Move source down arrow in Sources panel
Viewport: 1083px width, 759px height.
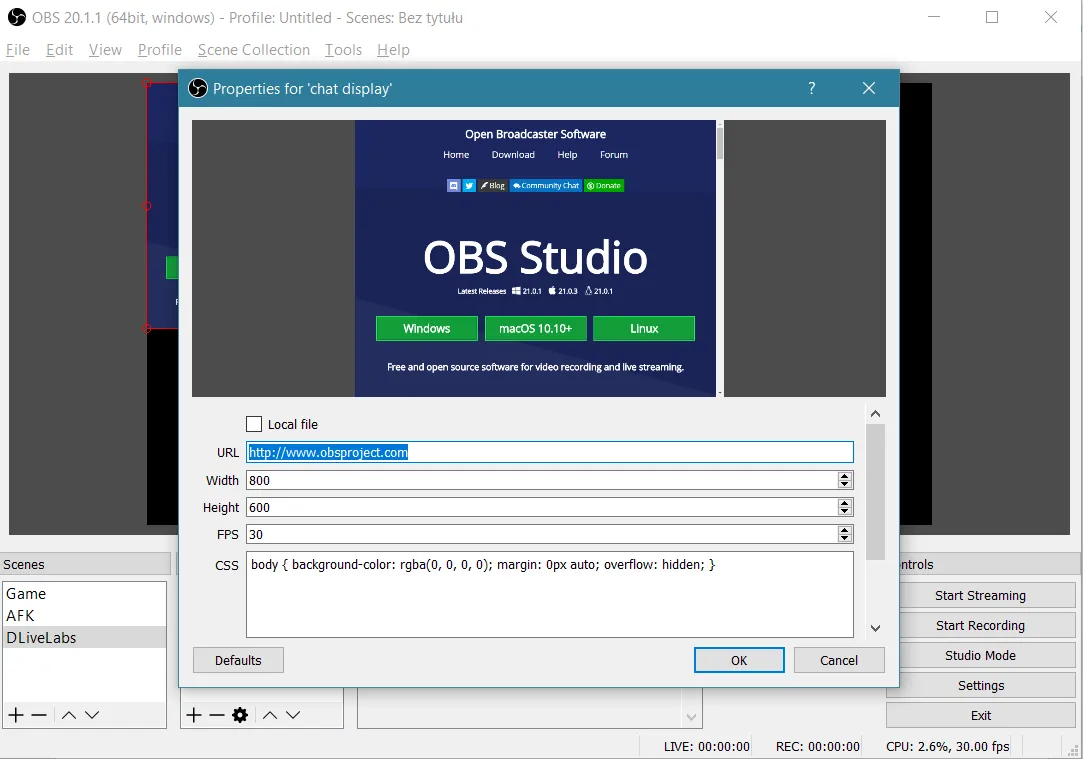tap(293, 715)
